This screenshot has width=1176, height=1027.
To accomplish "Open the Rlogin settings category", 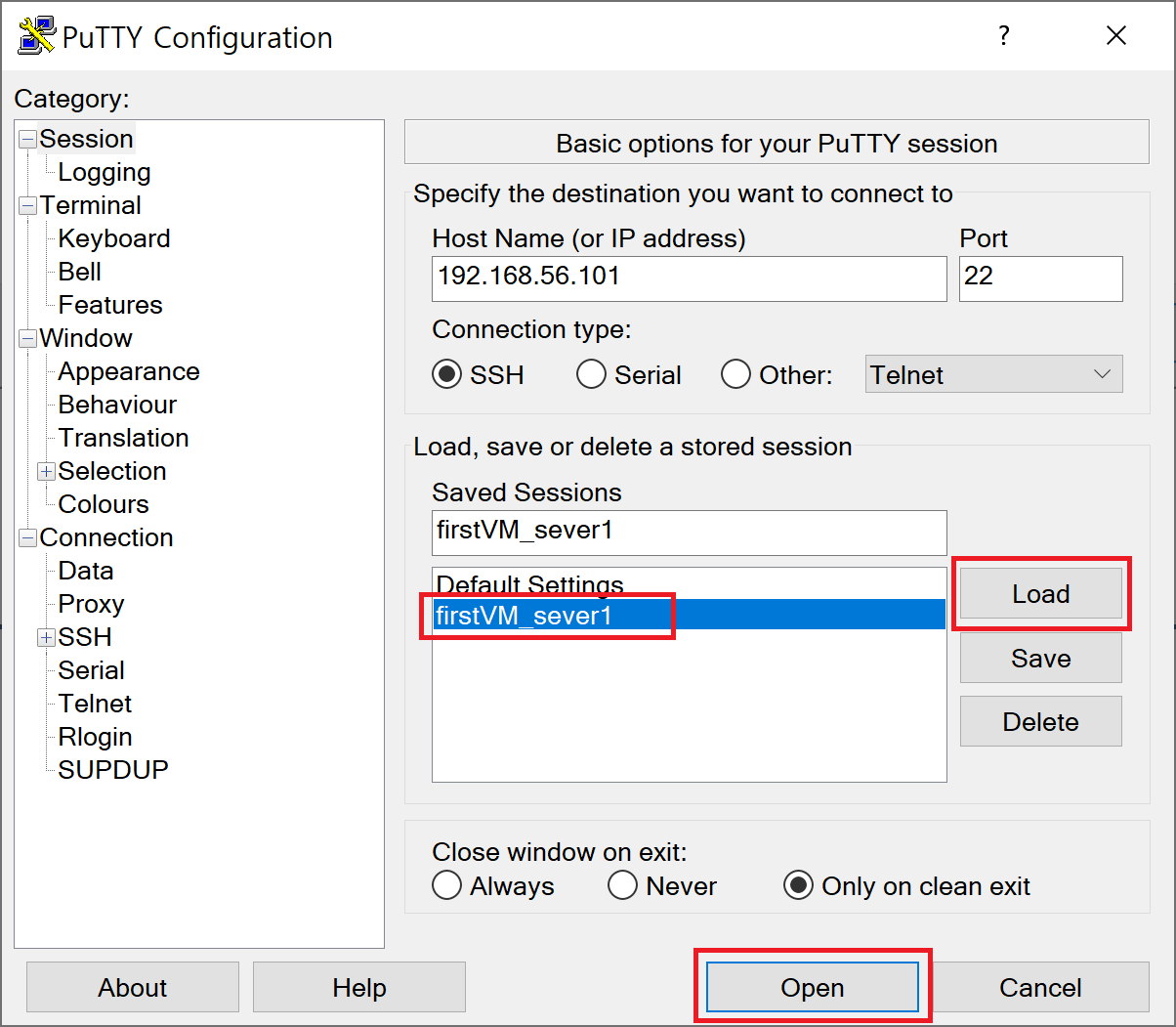I will pos(96,737).
